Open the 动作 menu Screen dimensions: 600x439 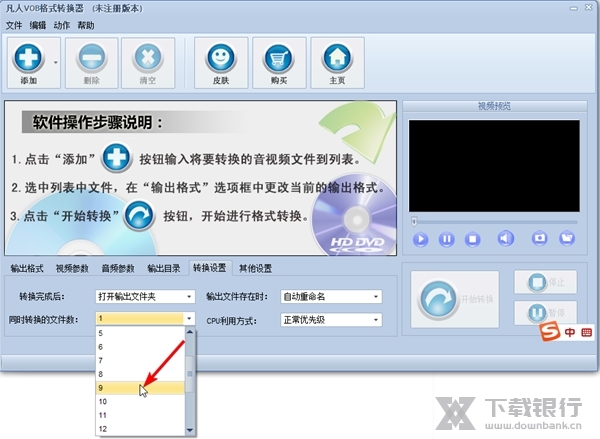62,26
